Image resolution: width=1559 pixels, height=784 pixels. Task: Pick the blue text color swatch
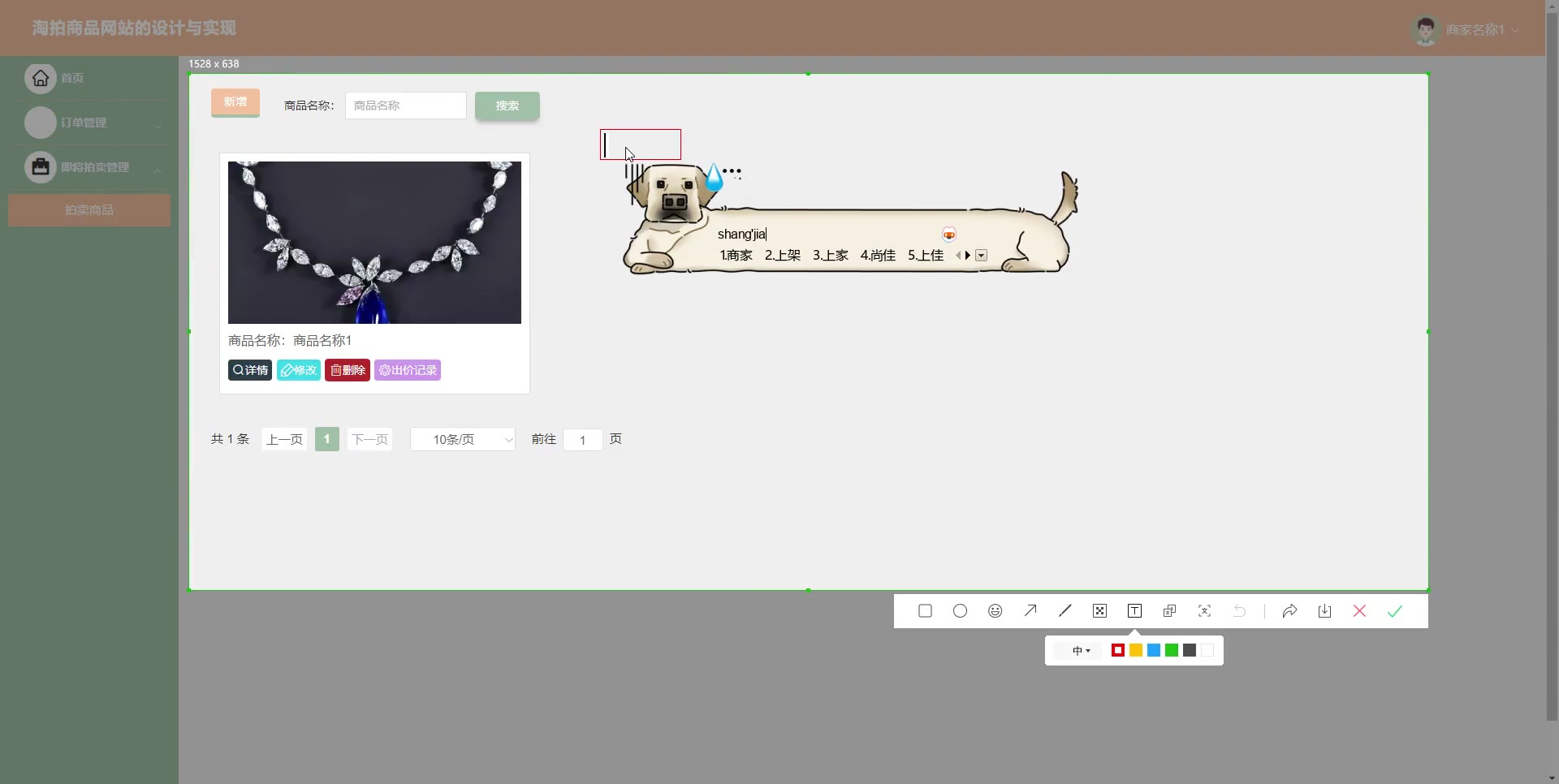click(1154, 650)
